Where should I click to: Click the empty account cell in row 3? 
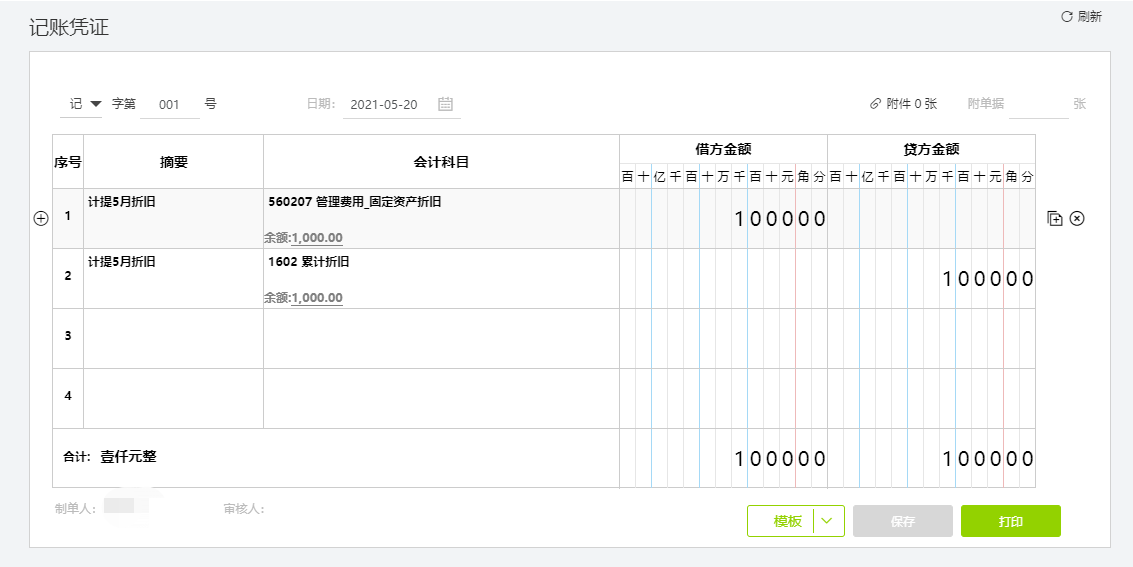click(441, 339)
